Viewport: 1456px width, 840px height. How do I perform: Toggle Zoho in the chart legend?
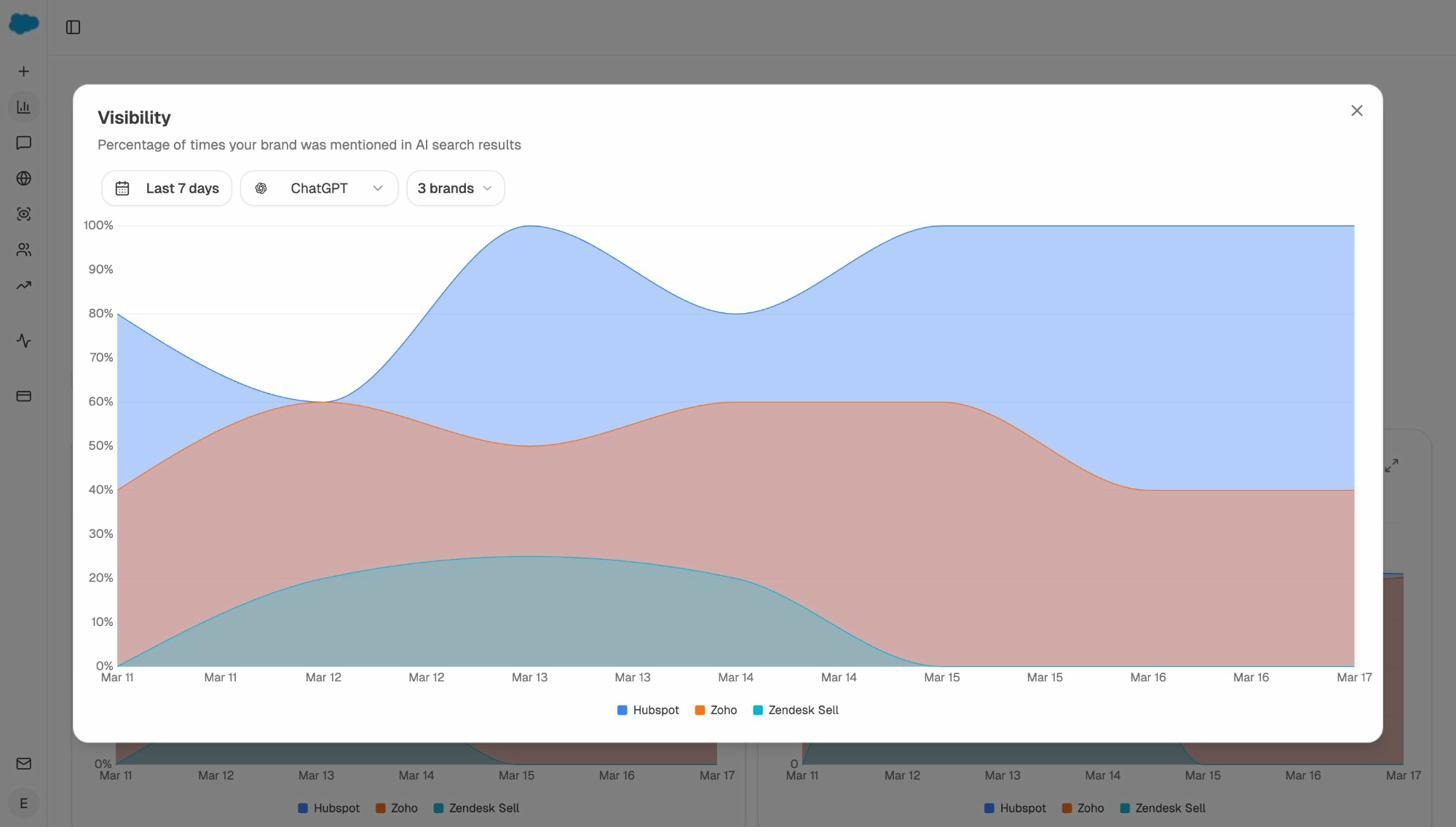(x=716, y=710)
